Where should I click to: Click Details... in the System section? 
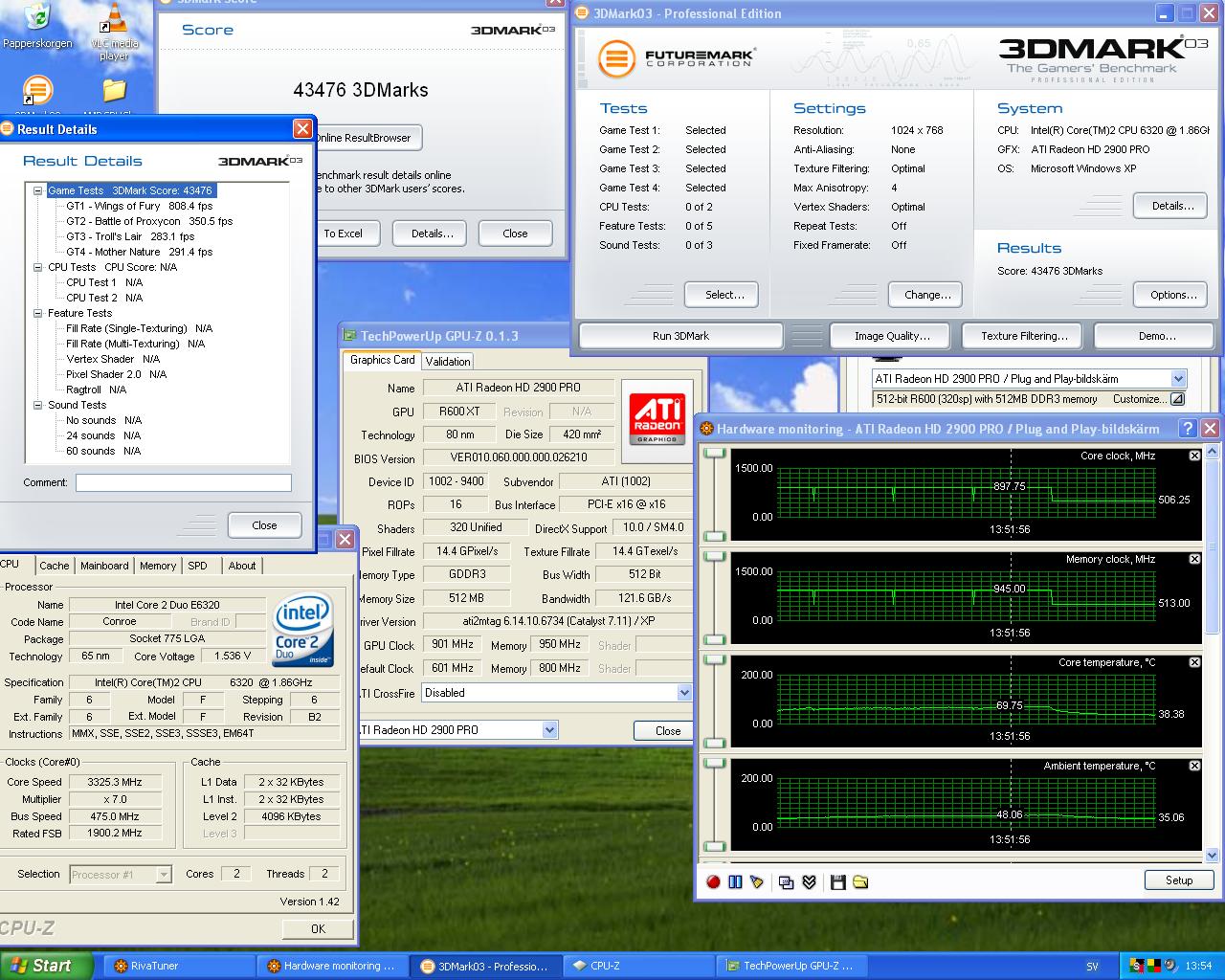[1172, 206]
